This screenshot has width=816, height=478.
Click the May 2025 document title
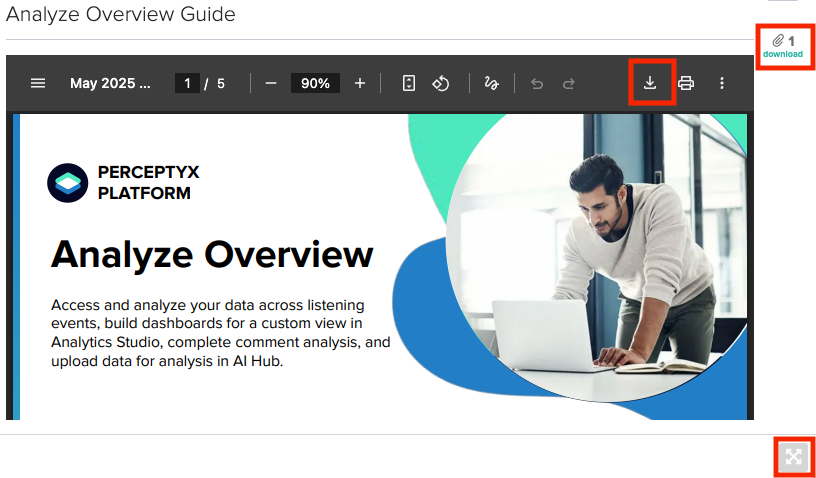tap(110, 83)
